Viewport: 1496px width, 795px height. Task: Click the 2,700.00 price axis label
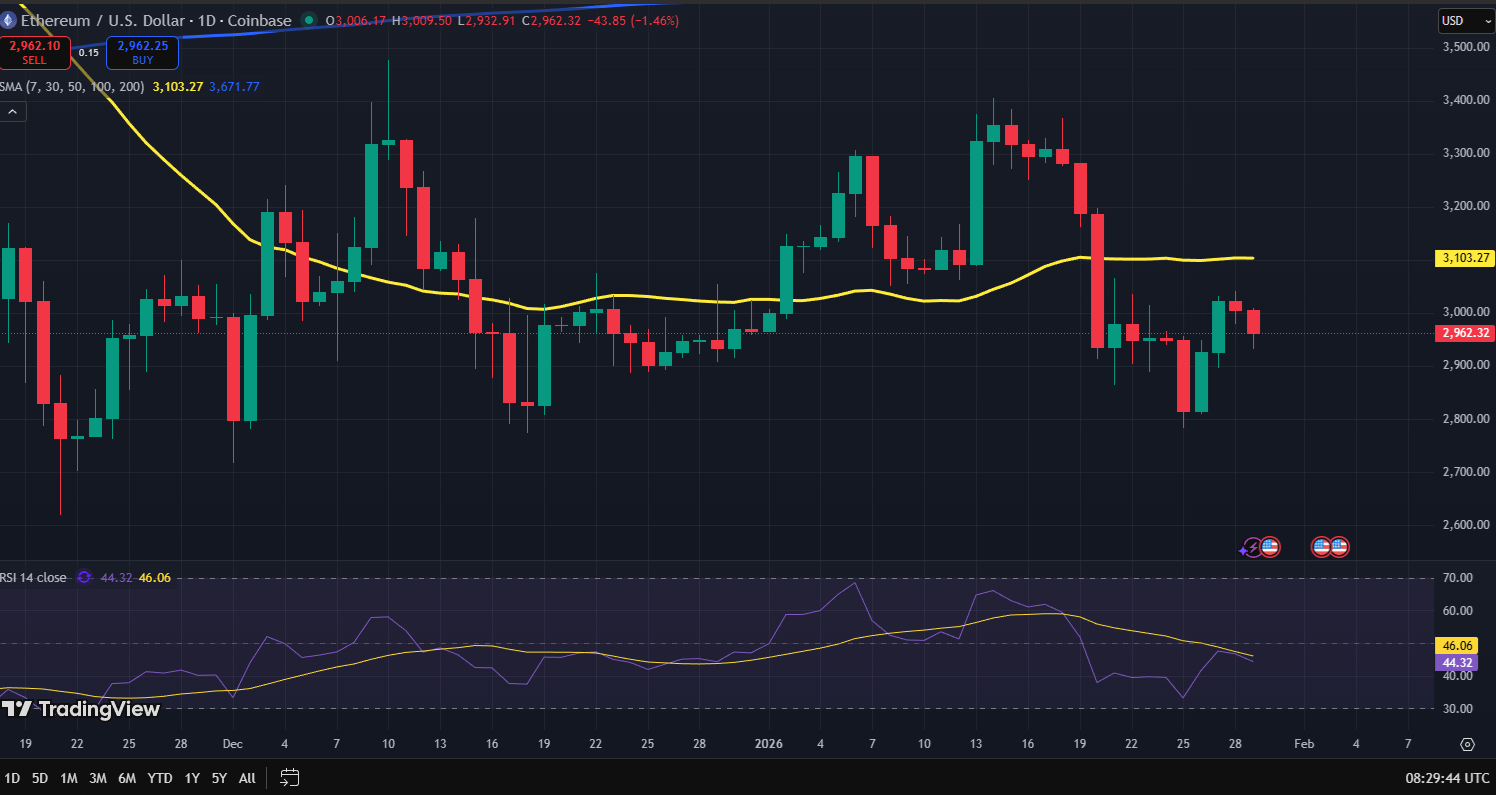coord(1467,471)
